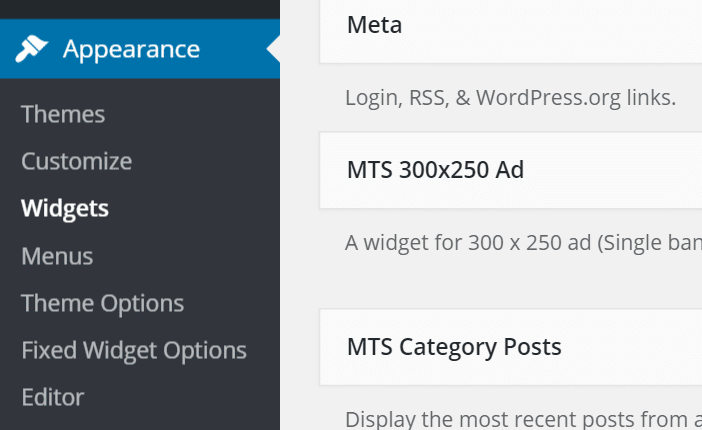This screenshot has width=702, height=430.
Task: Select the Widgets submenu item
Action: pos(65,209)
